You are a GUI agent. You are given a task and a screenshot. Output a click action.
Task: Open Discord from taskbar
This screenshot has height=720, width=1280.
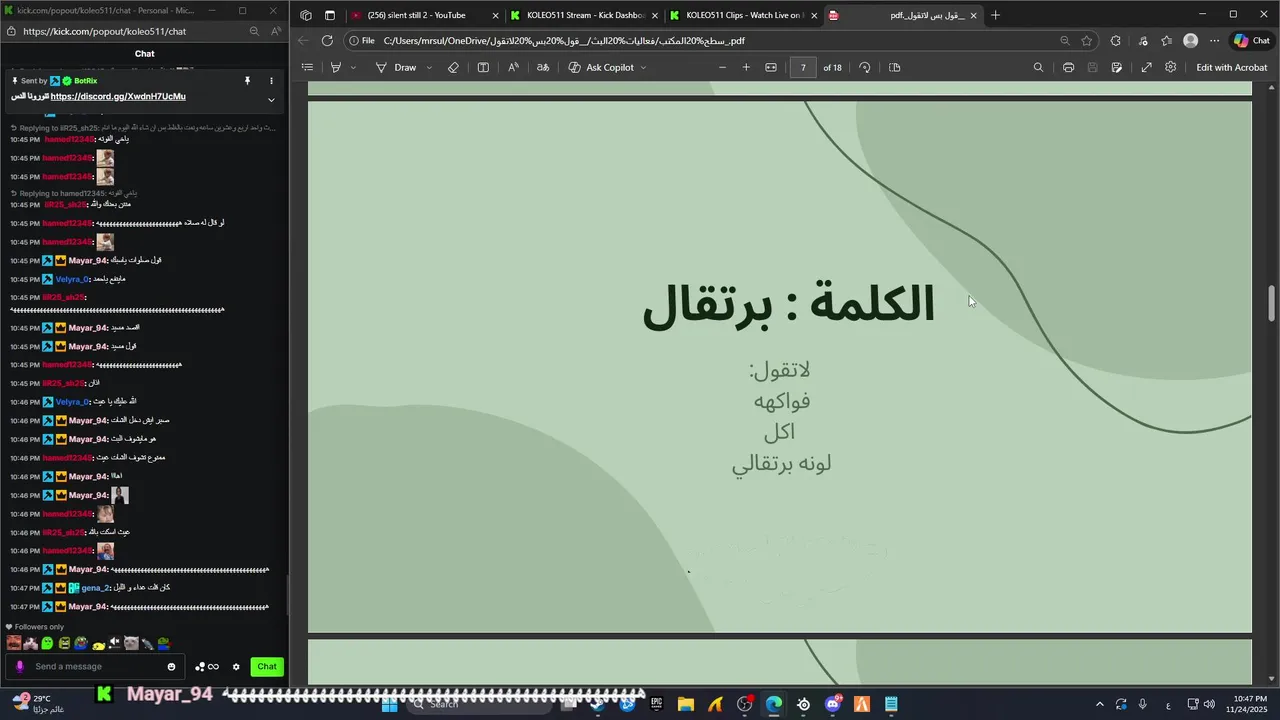pyautogui.click(x=833, y=704)
